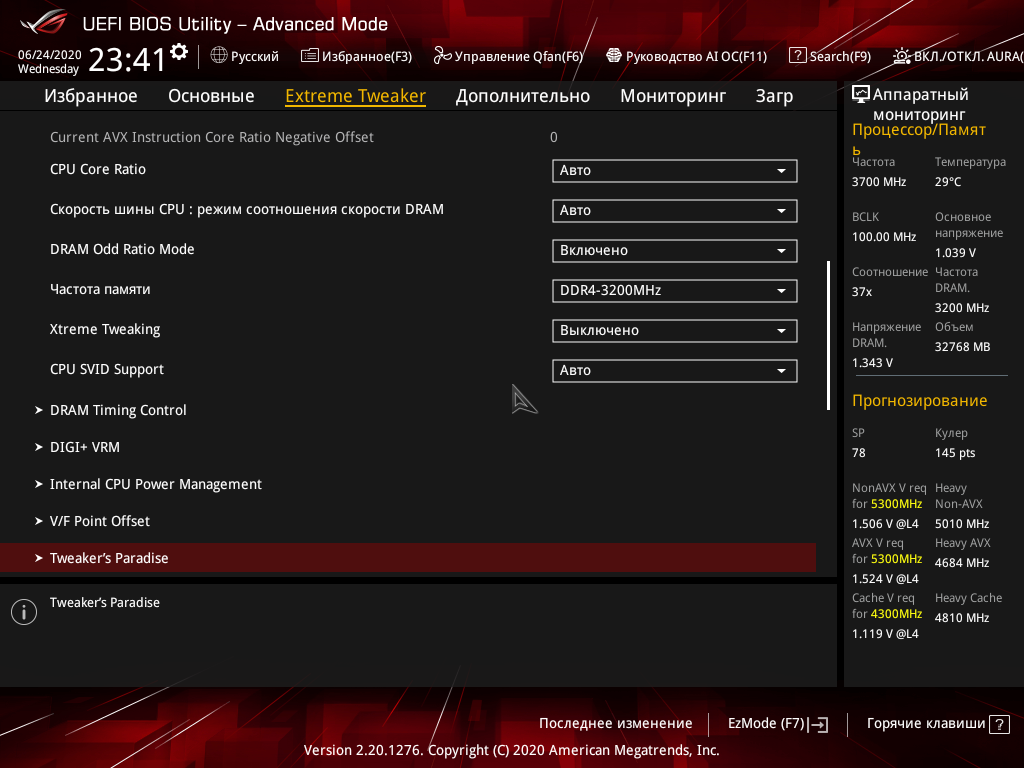Click the 145 pts cooler score
This screenshot has height=768, width=1024.
(x=955, y=453)
